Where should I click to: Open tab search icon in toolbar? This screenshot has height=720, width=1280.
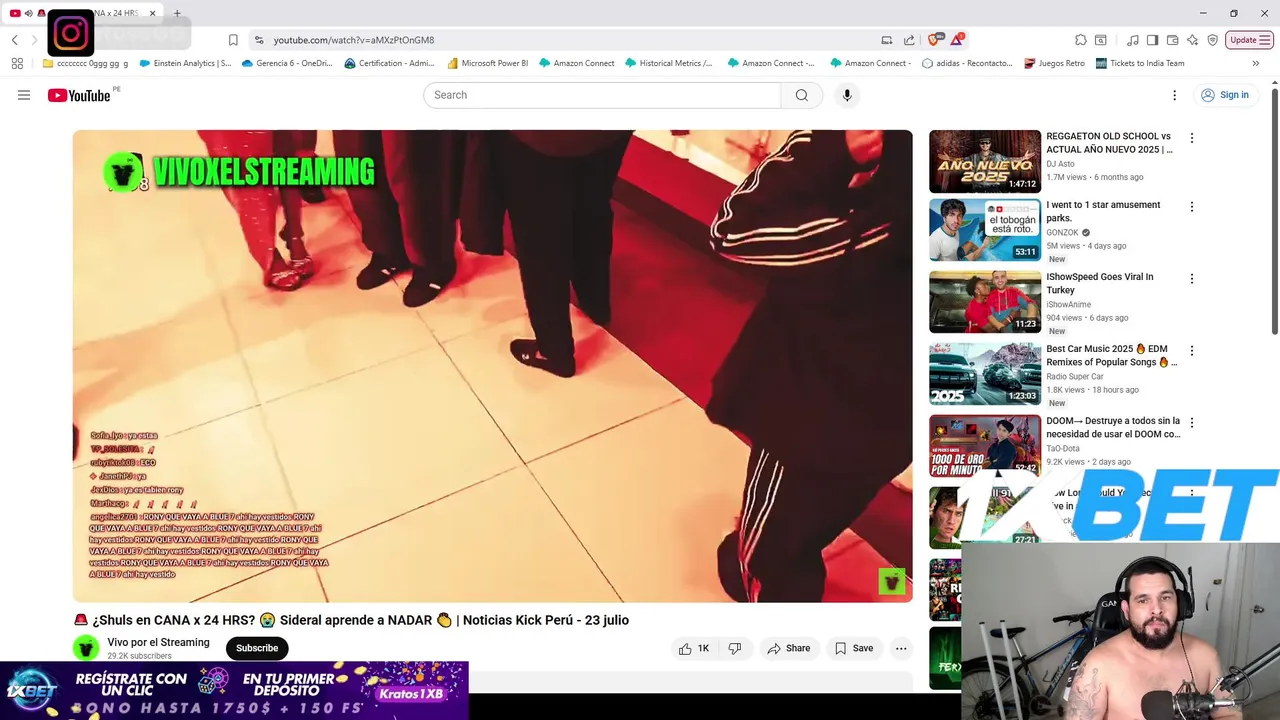(x=1101, y=40)
